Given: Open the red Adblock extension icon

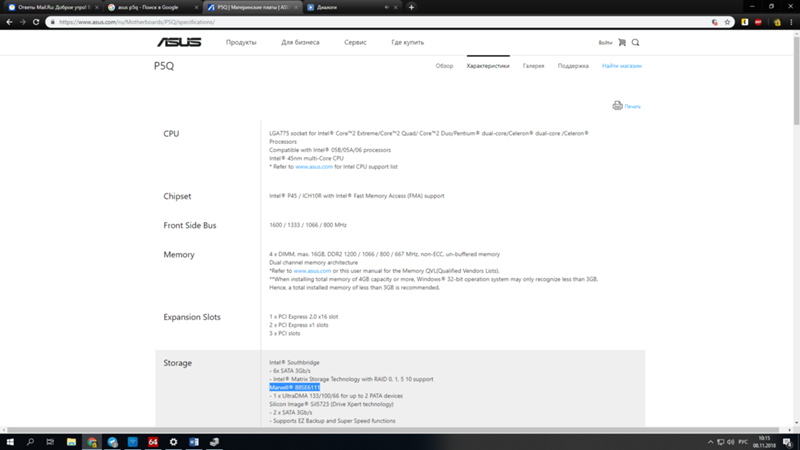Looking at the screenshot, I should pyautogui.click(x=758, y=22).
